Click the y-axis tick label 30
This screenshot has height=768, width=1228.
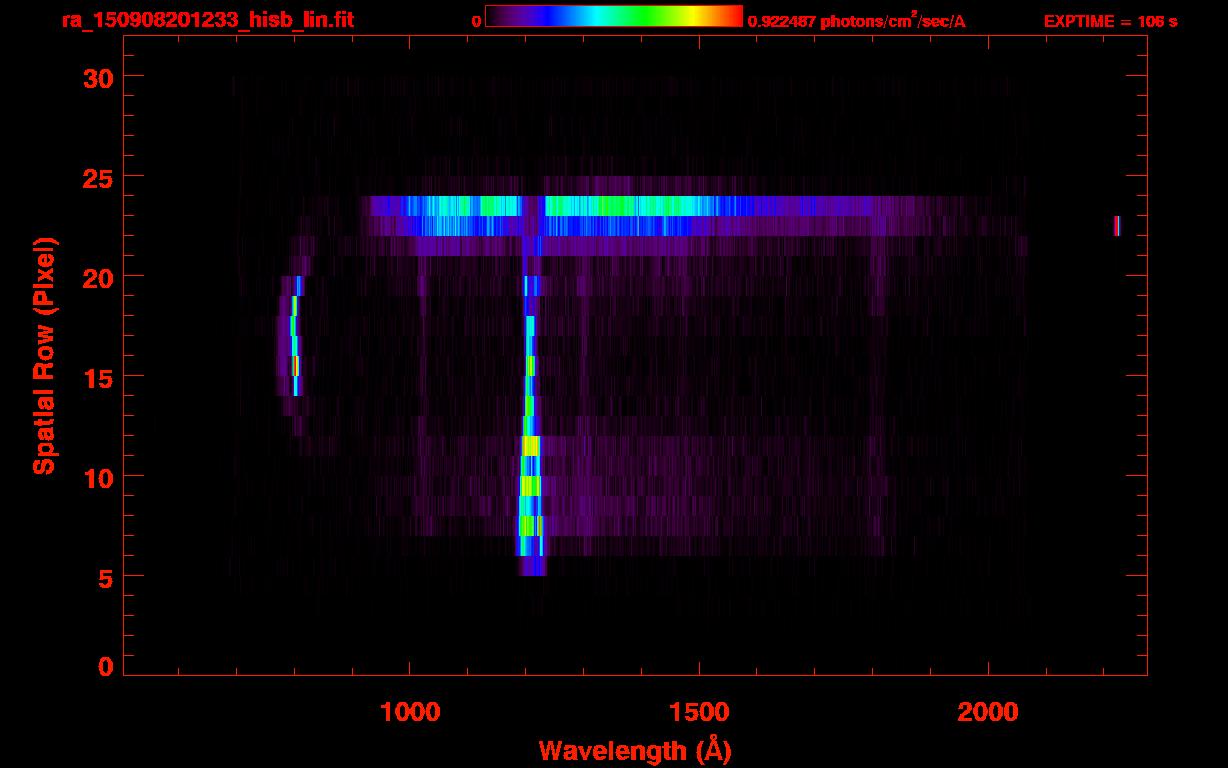(97, 77)
